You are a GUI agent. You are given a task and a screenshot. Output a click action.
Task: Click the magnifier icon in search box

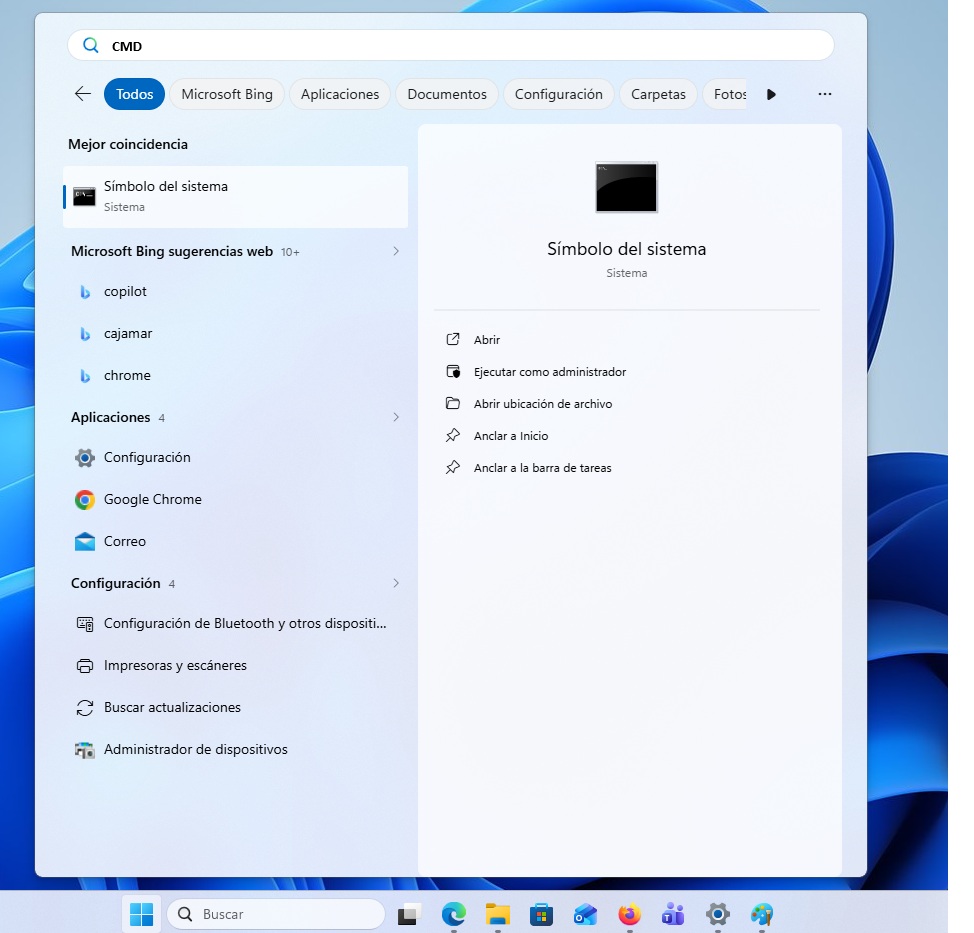tap(91, 45)
